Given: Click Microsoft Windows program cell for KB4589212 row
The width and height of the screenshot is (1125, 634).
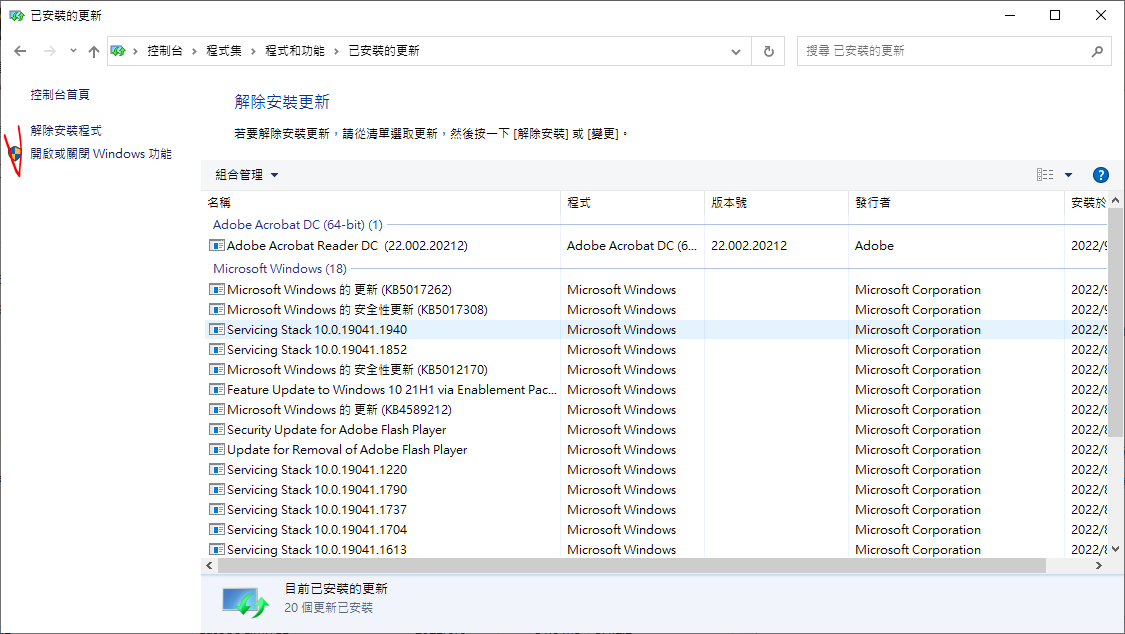Looking at the screenshot, I should point(621,410).
